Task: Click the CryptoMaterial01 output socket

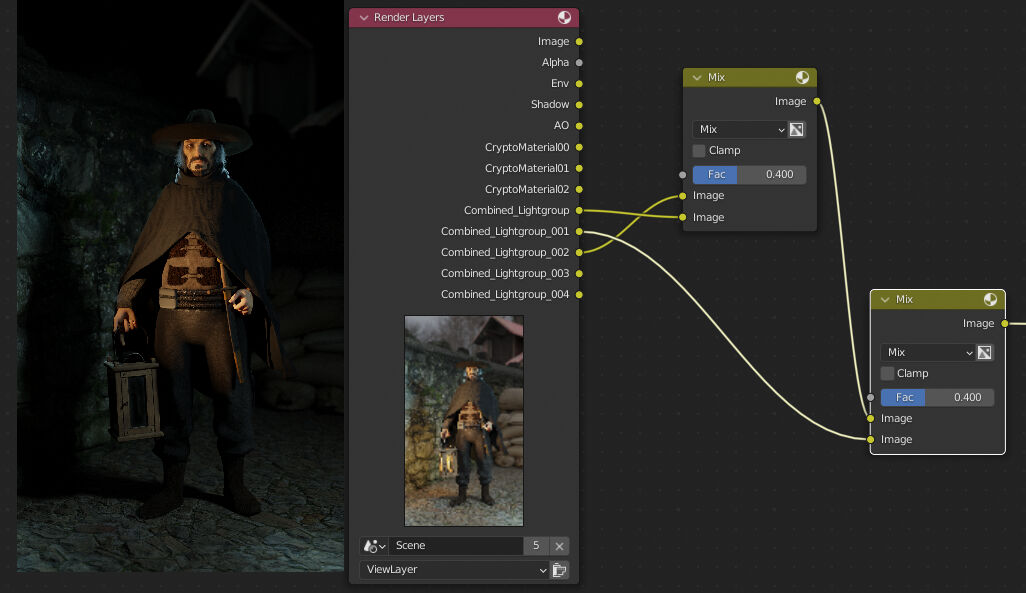Action: [579, 168]
